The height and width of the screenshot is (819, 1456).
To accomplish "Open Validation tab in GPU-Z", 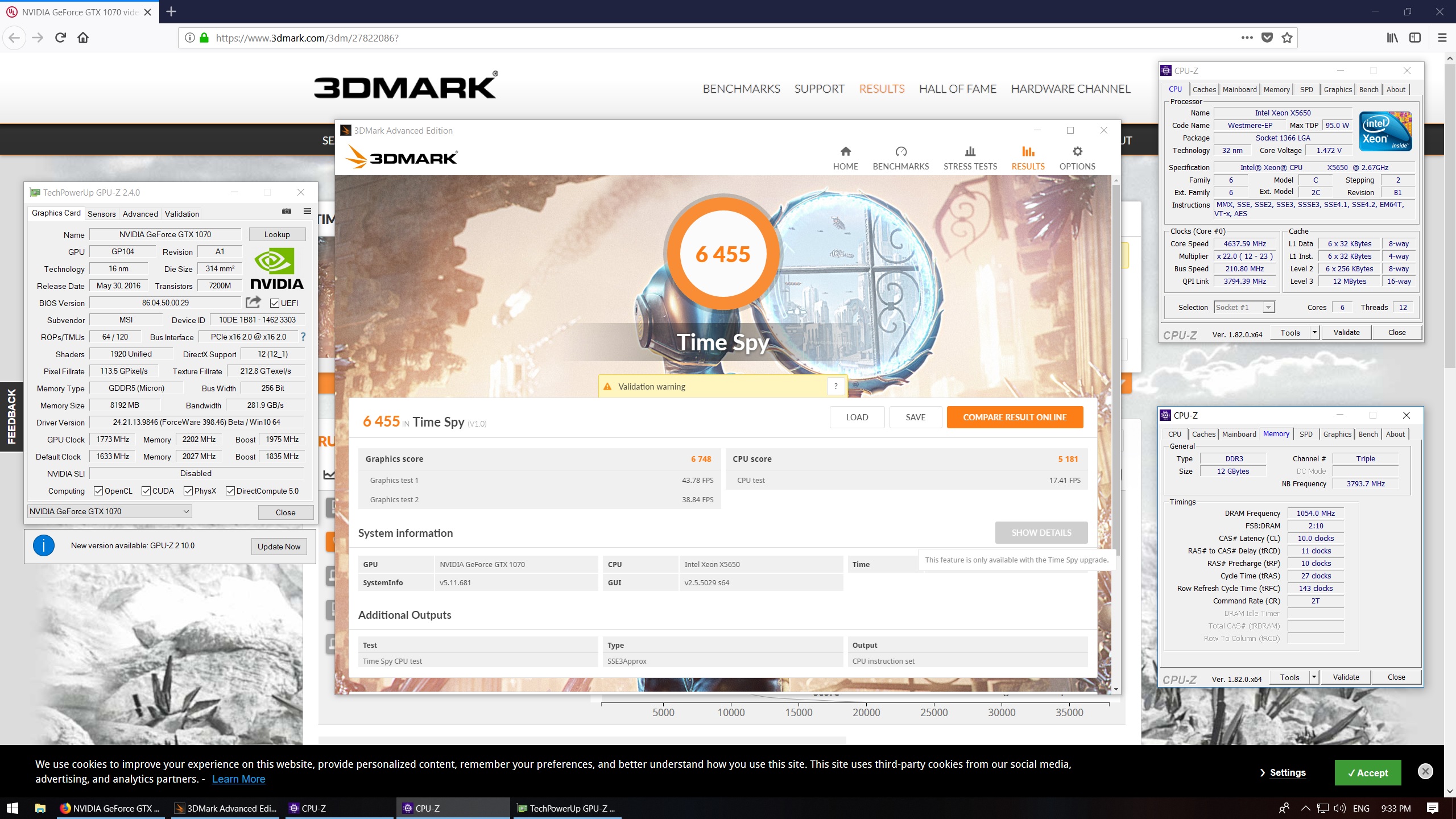I will tap(182, 214).
